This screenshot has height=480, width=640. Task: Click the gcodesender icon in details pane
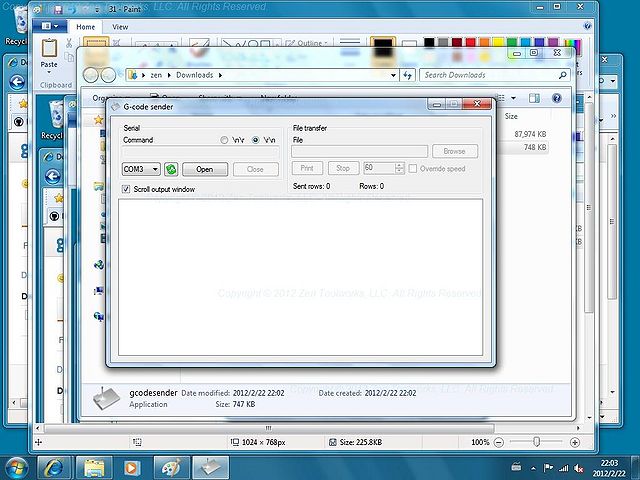tap(106, 398)
